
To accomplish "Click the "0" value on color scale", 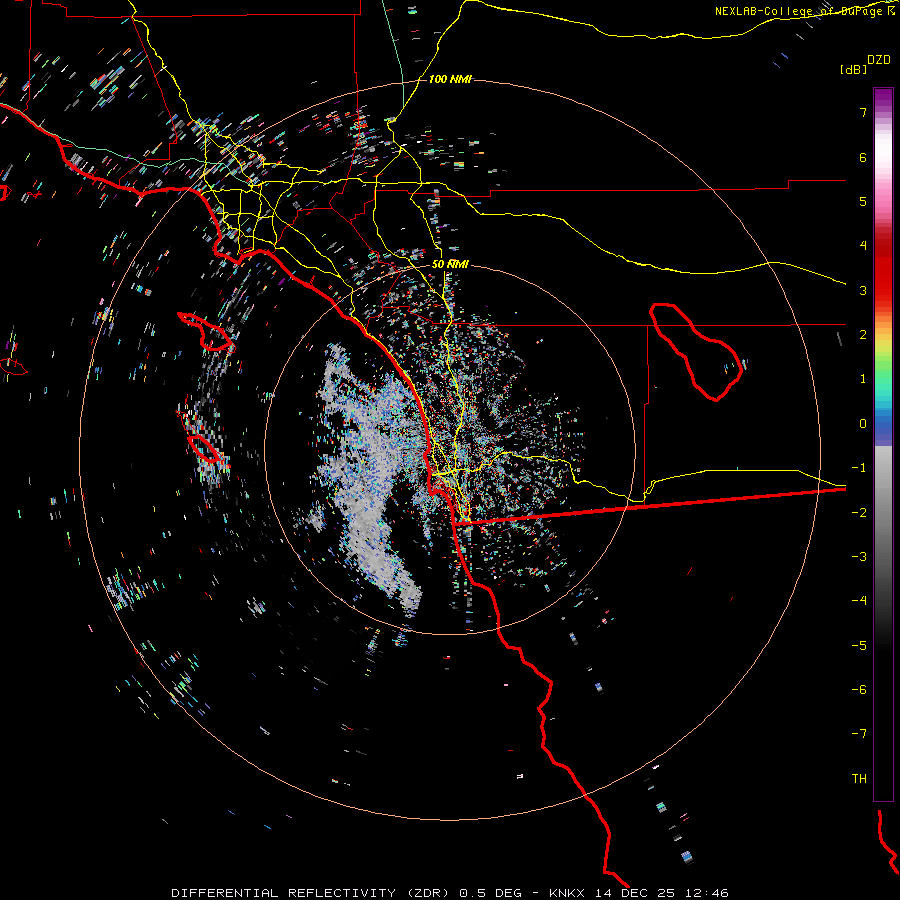I will point(863,424).
